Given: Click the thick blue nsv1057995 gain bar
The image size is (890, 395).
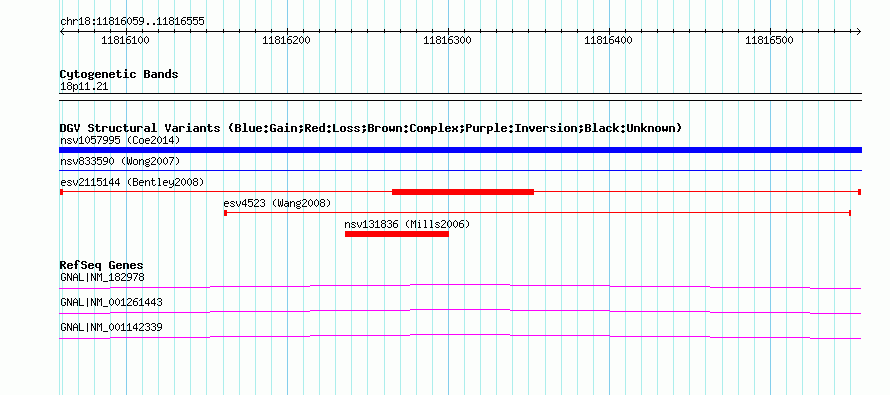Looking at the screenshot, I should point(460,150).
